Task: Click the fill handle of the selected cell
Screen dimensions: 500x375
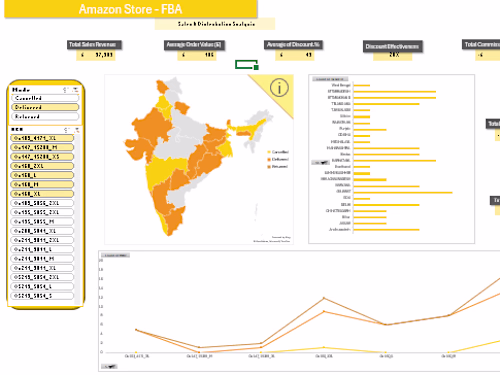Action: pyautogui.click(x=256, y=68)
